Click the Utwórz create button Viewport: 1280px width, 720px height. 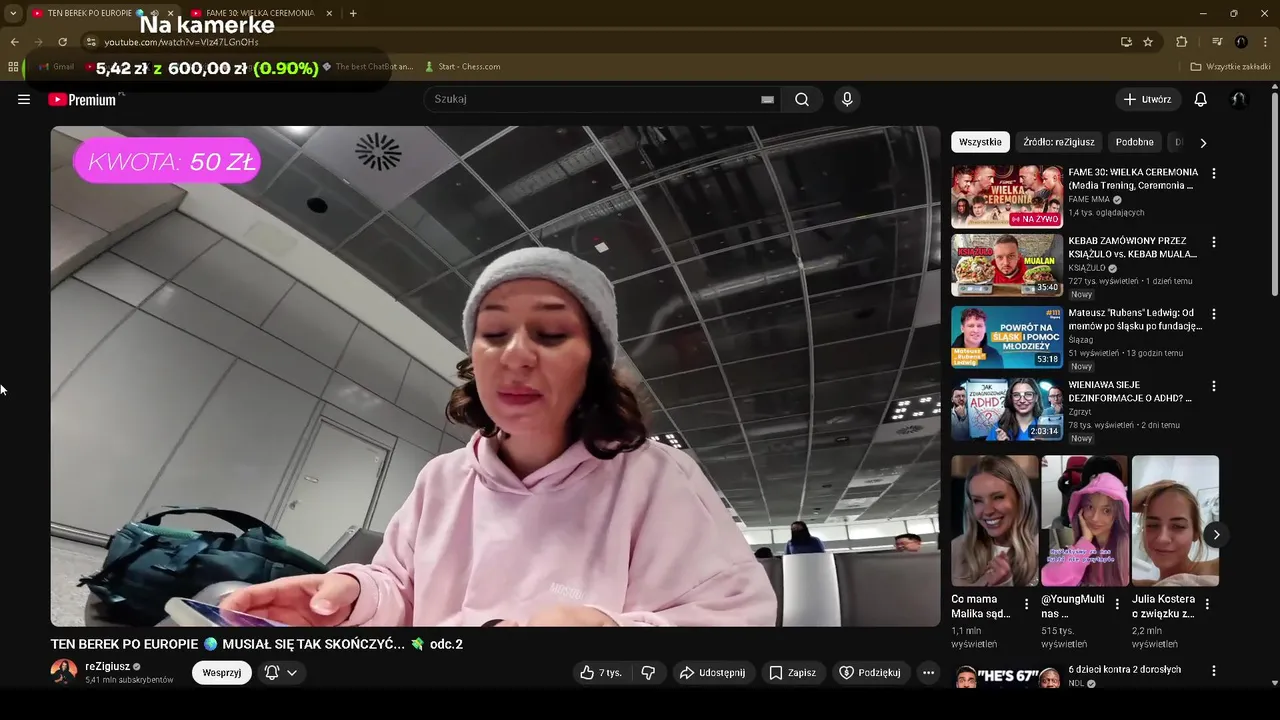[1148, 99]
